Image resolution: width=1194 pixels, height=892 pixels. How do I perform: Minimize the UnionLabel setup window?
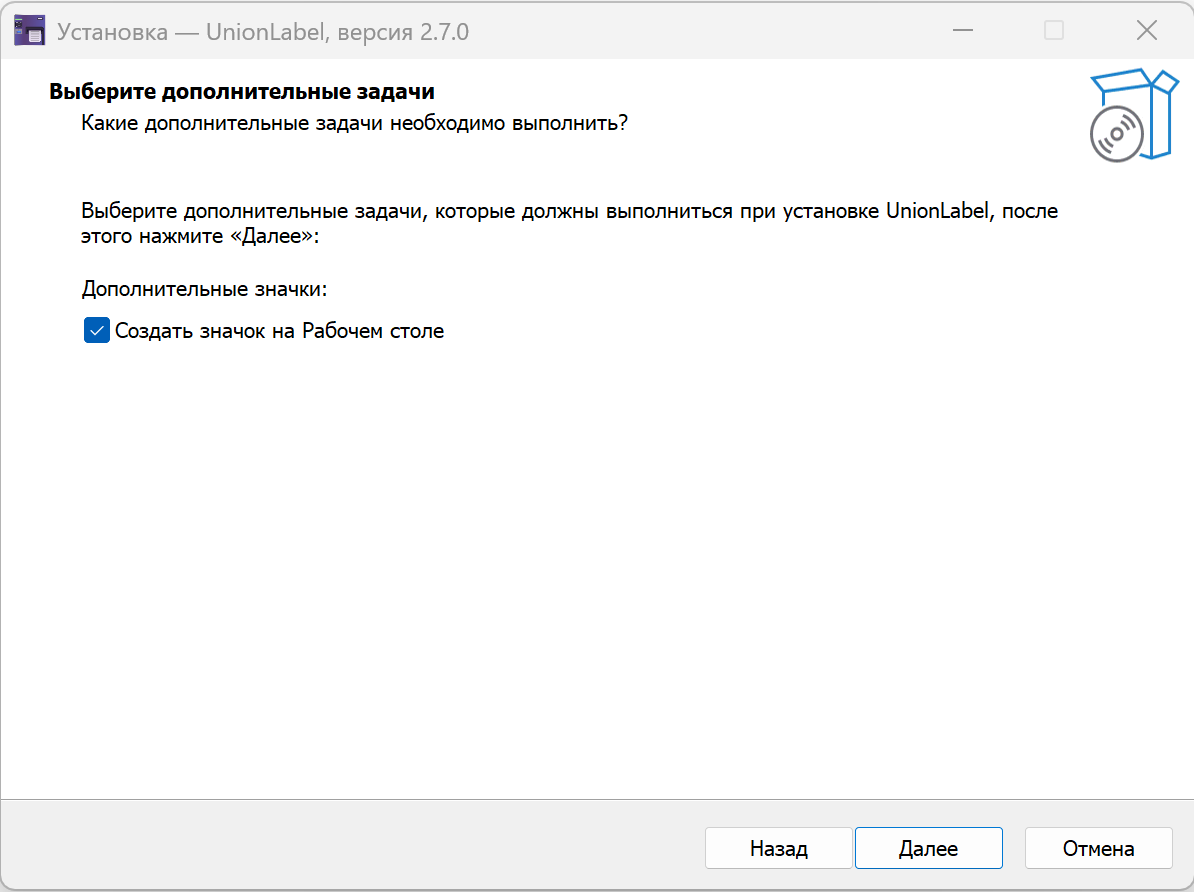coord(963,31)
